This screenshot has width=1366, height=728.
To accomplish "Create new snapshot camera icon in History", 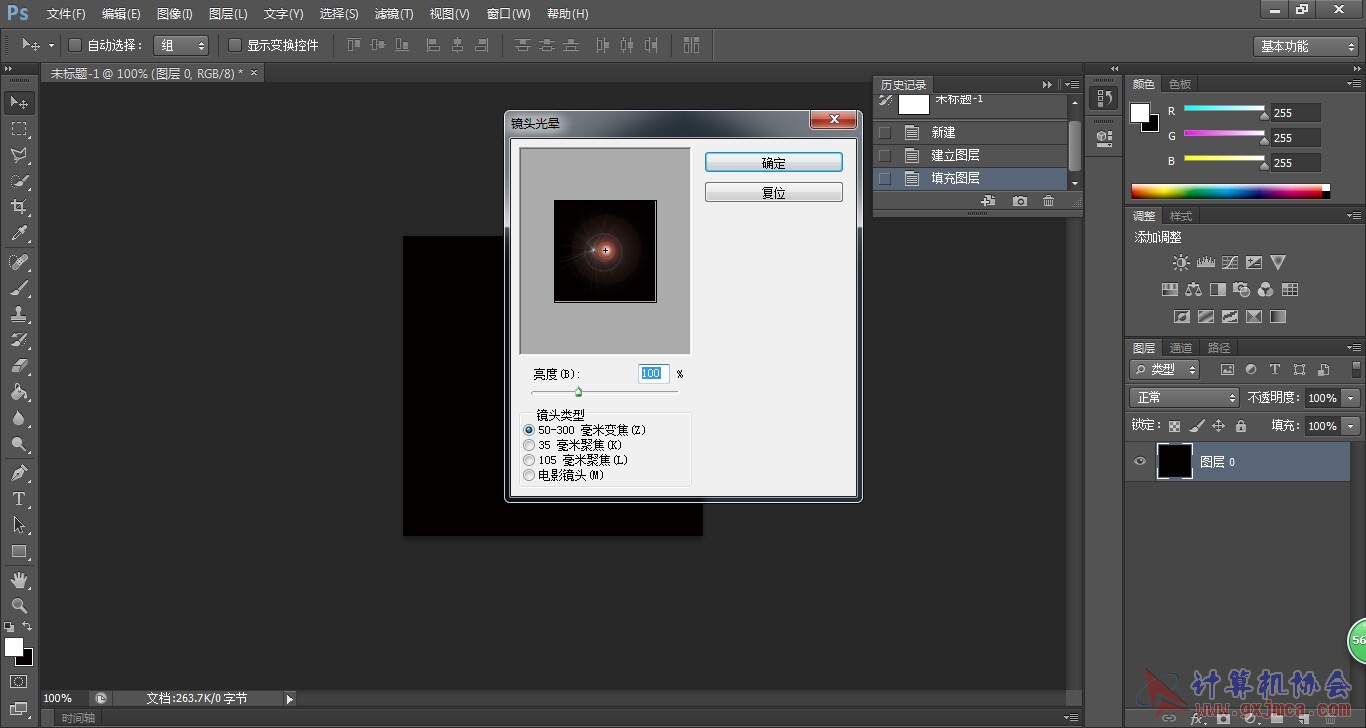I will click(x=1019, y=201).
